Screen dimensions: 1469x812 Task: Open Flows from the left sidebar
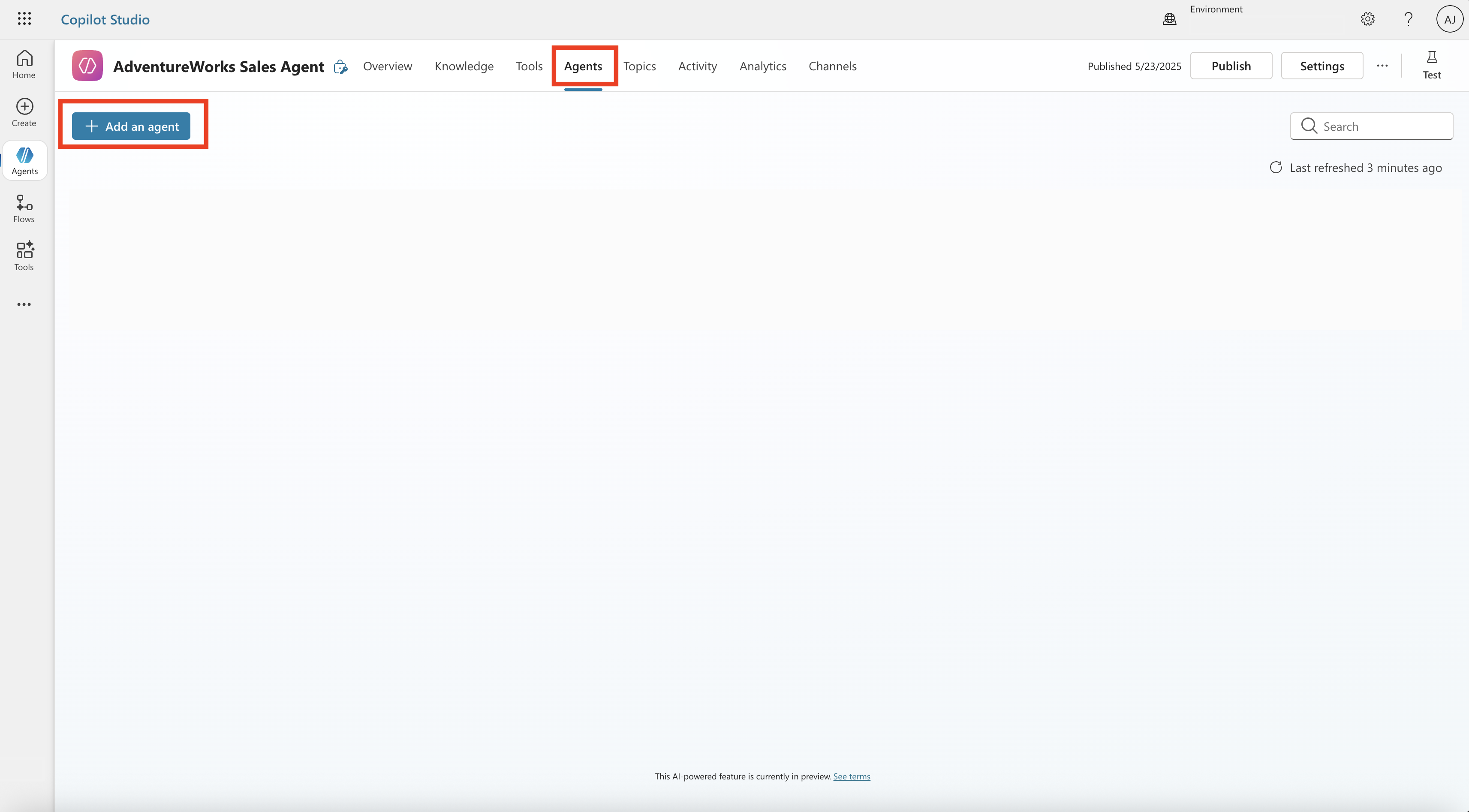point(24,209)
